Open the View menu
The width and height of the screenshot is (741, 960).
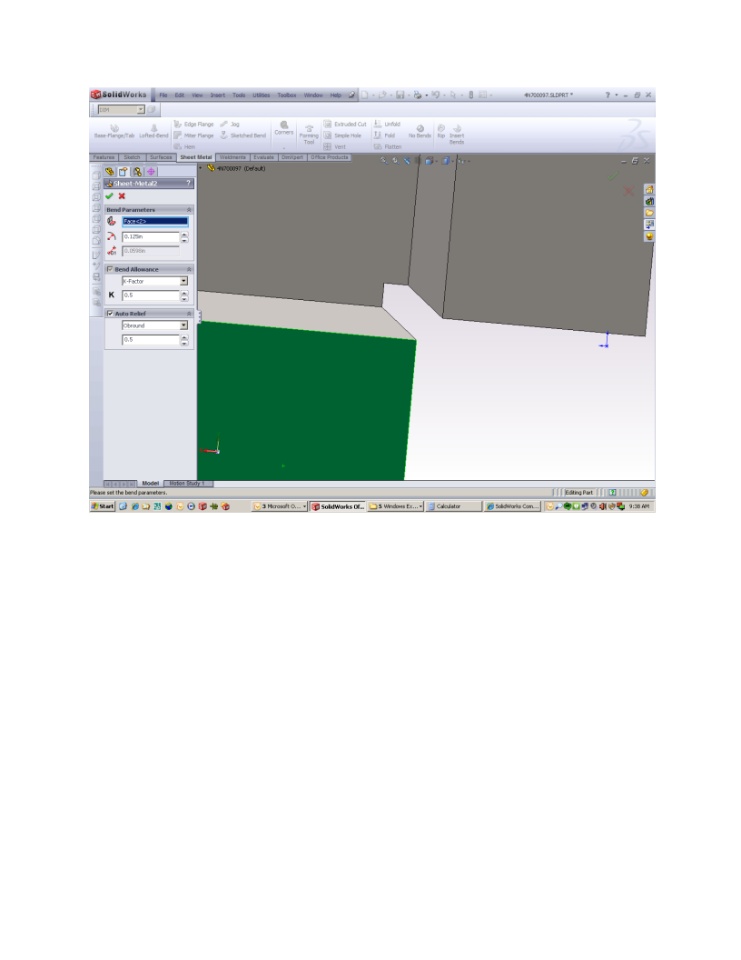pos(197,96)
